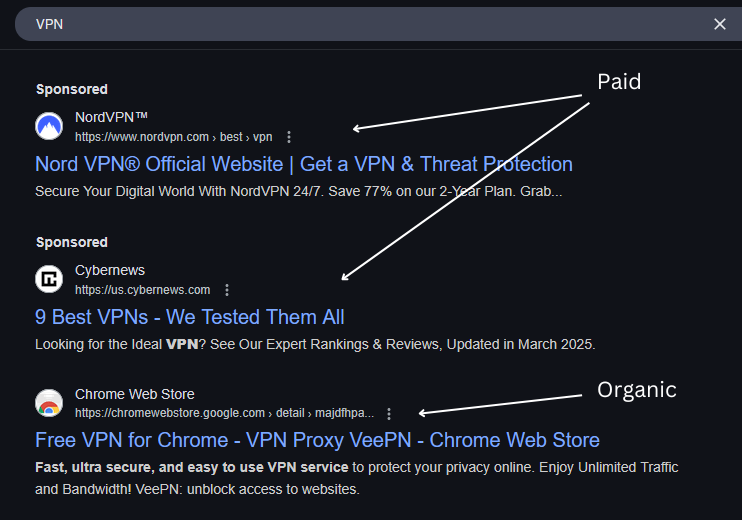The width and height of the screenshot is (742, 520).
Task: Click the chromewebstore.google.com › detail URL text
Action: pos(225,413)
